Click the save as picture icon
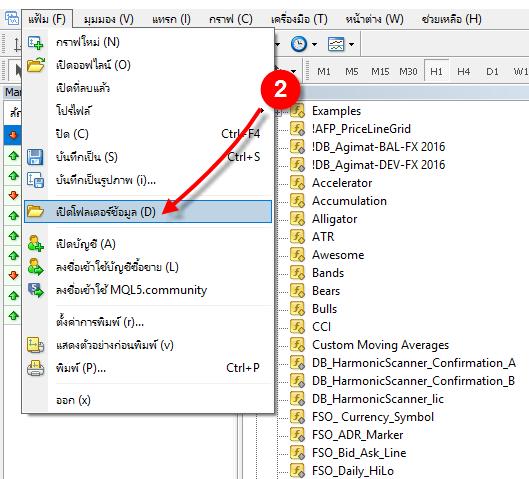 [x=35, y=180]
